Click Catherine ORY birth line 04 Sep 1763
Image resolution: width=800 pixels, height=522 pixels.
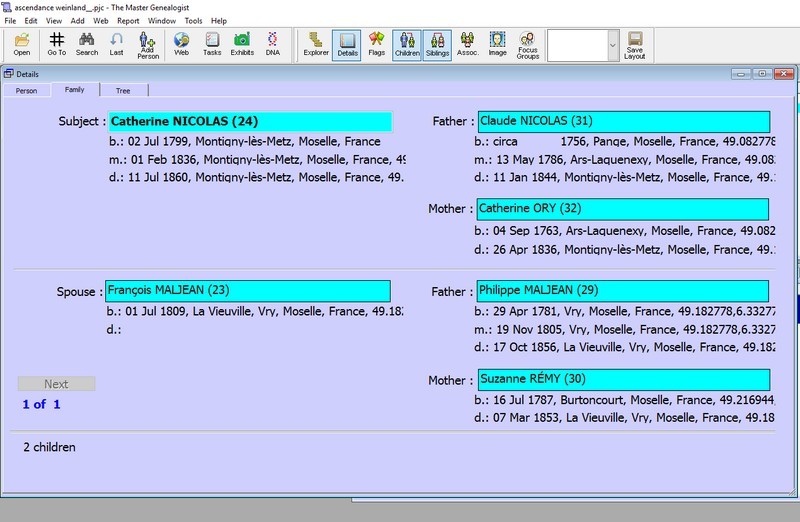pos(624,231)
